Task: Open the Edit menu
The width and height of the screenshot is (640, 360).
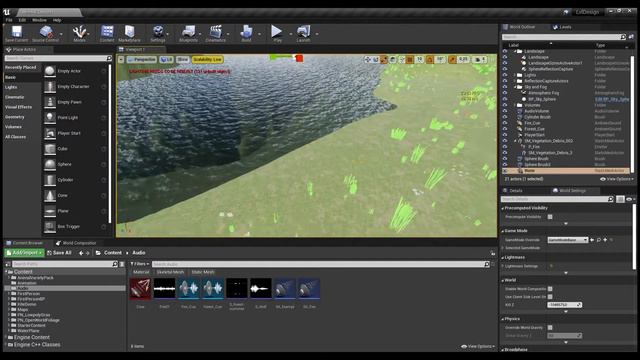Action: coord(22,20)
